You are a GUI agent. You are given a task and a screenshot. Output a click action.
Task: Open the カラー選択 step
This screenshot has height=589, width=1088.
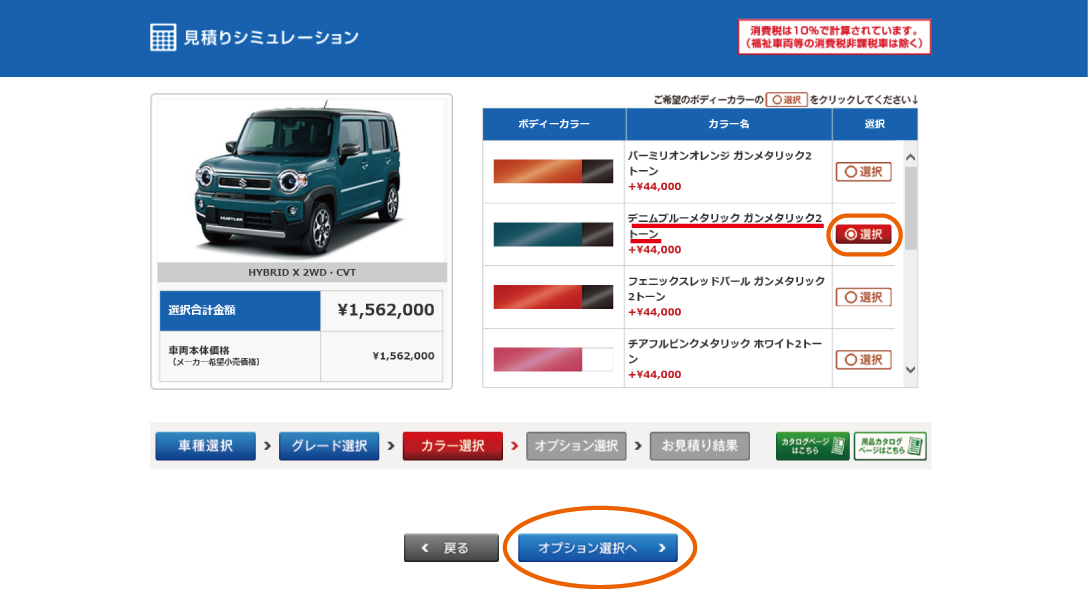[452, 446]
